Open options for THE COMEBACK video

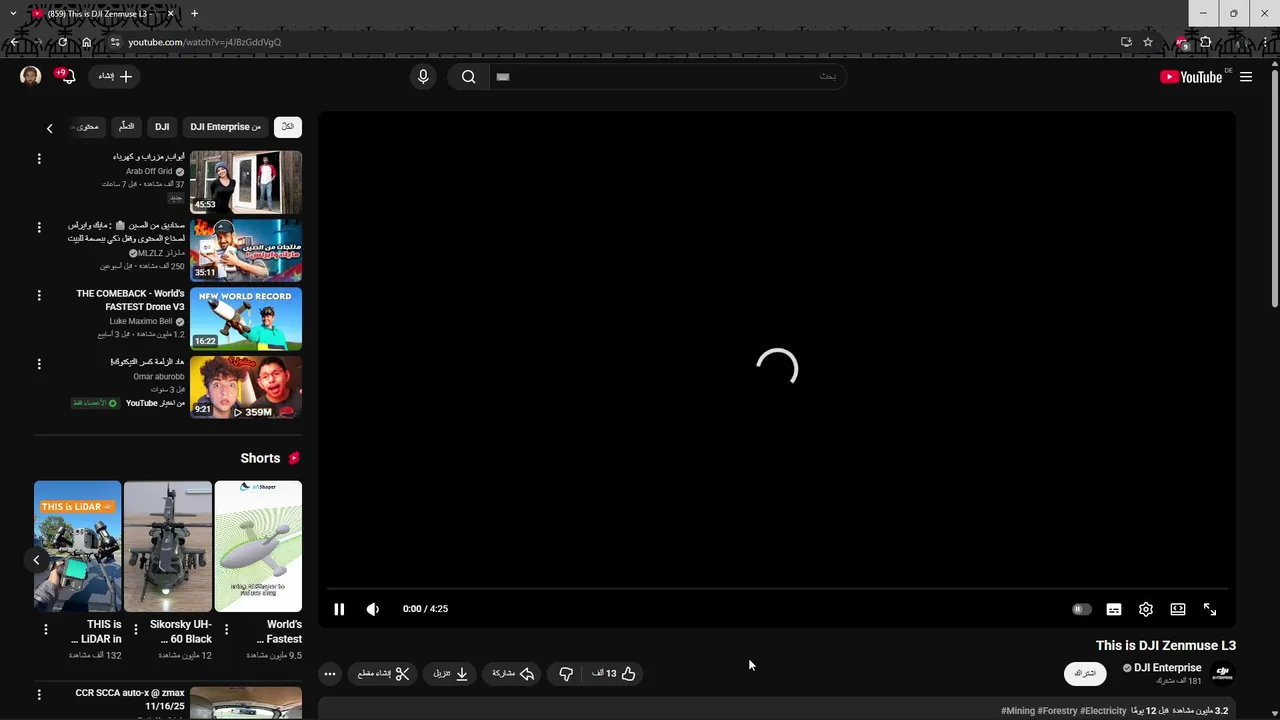pos(39,295)
